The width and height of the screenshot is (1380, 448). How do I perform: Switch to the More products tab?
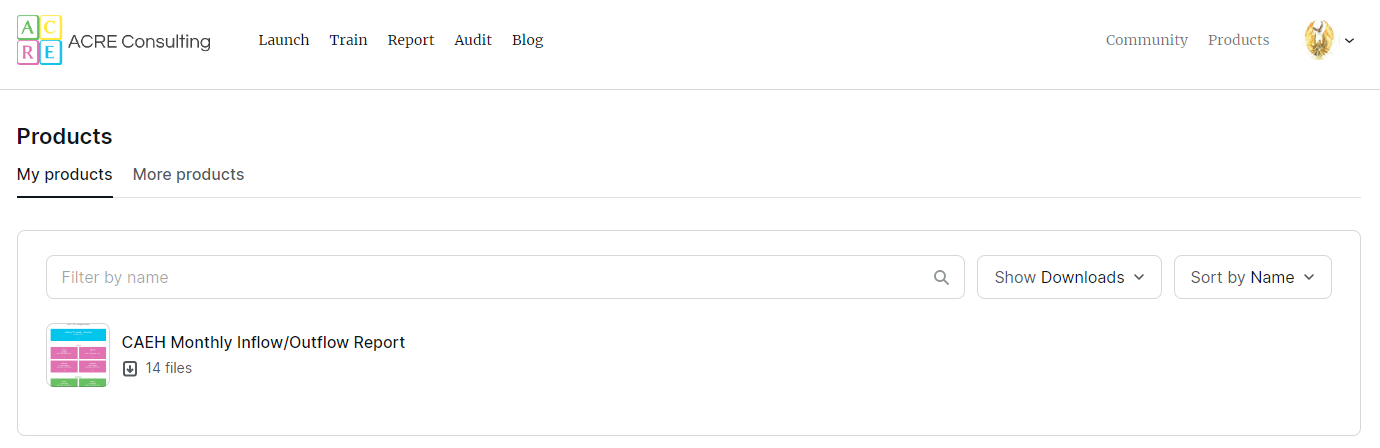pyautogui.click(x=188, y=174)
